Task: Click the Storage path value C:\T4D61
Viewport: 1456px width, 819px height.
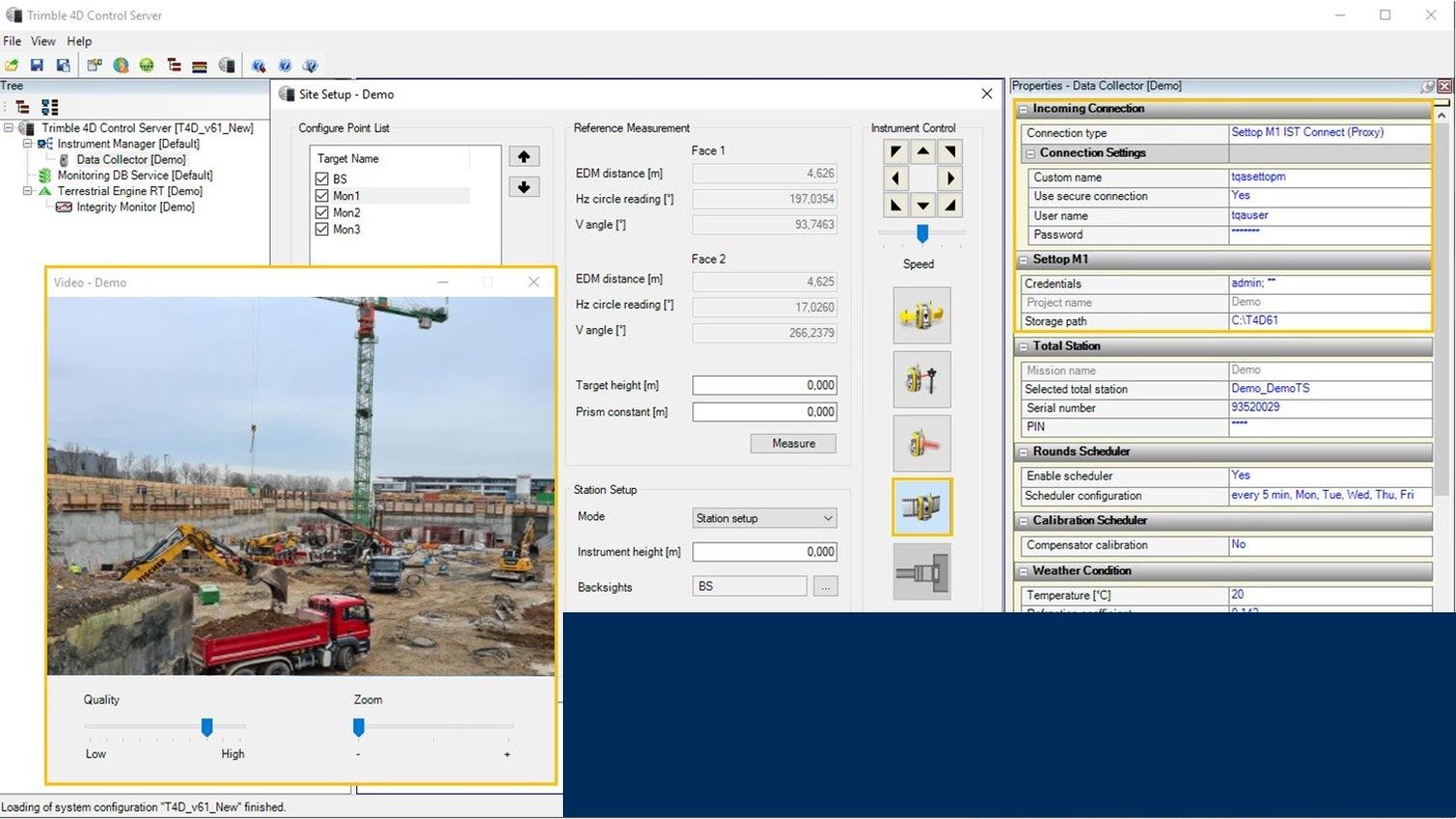Action: [1254, 320]
